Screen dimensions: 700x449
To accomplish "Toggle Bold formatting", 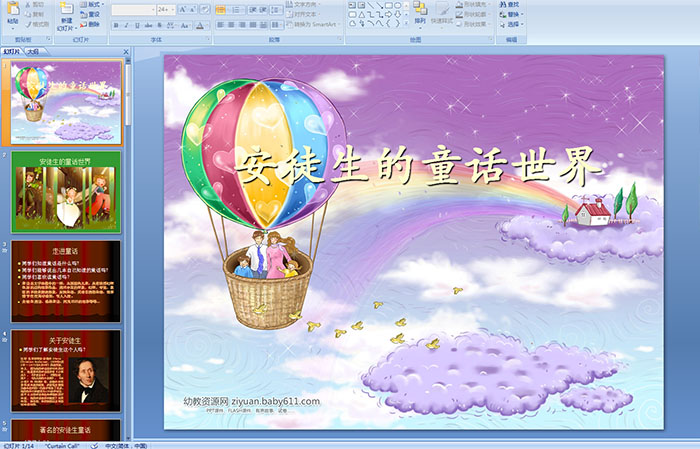I will point(116,25).
